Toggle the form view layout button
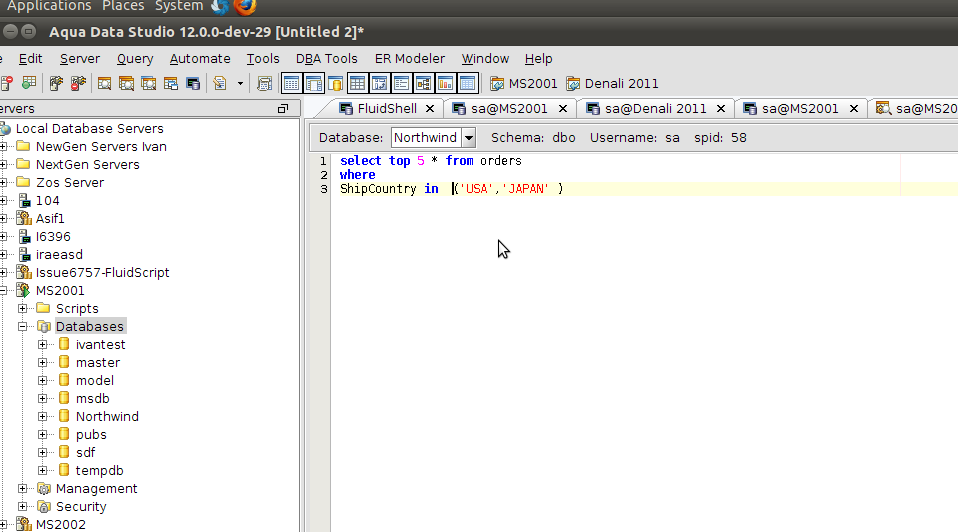The image size is (958, 532). [x=401, y=83]
